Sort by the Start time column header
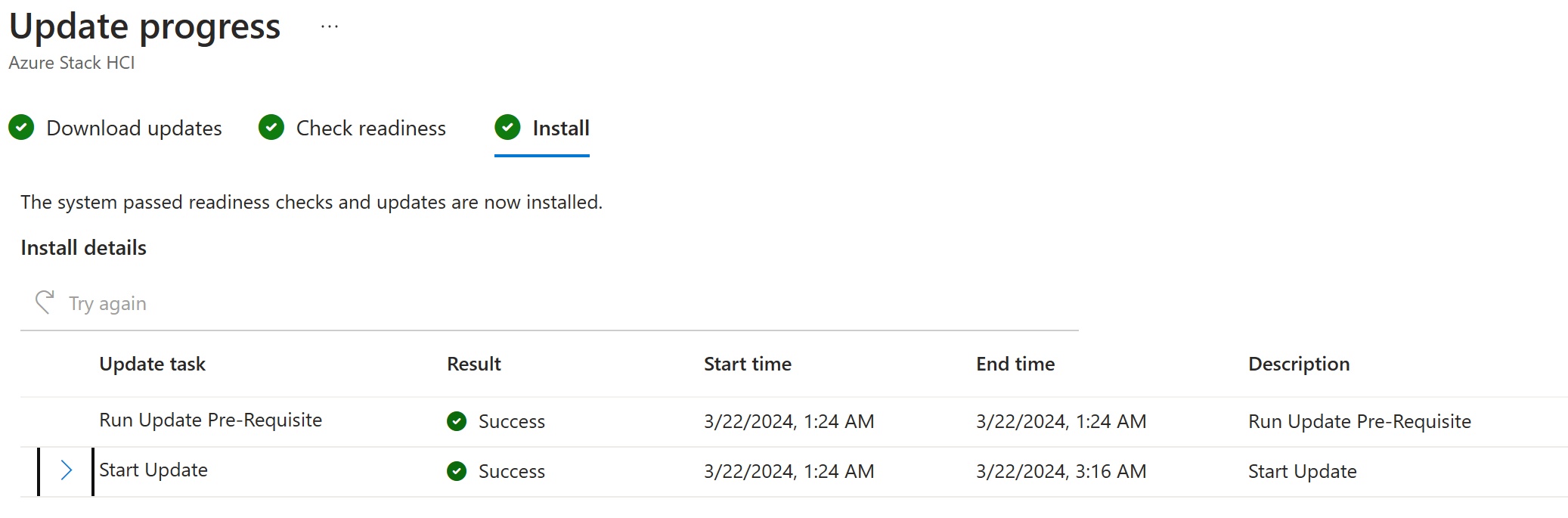This screenshot has height=518, width=1568. (x=748, y=364)
